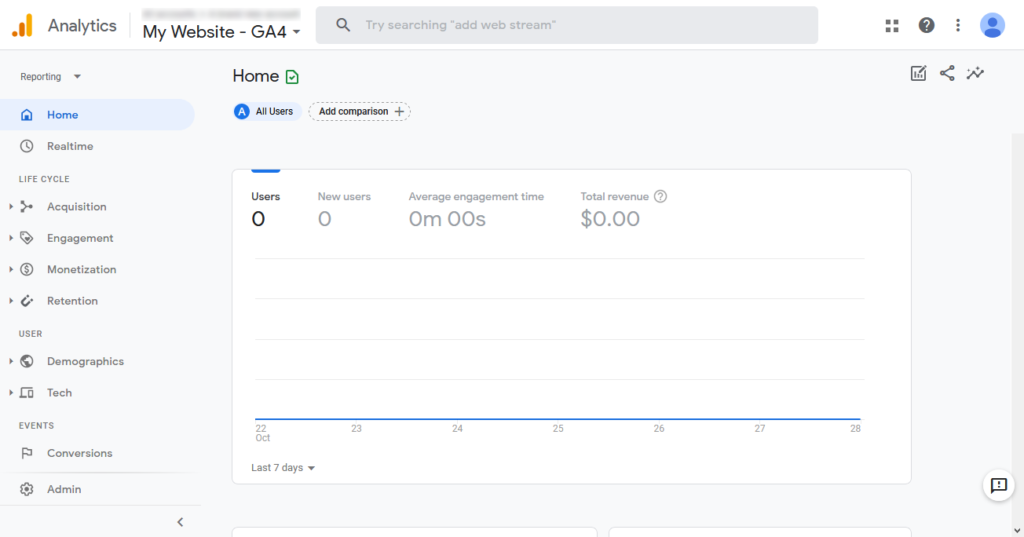The width and height of the screenshot is (1024, 537).
Task: Open the Reporting dropdown in sidebar
Action: click(51, 77)
